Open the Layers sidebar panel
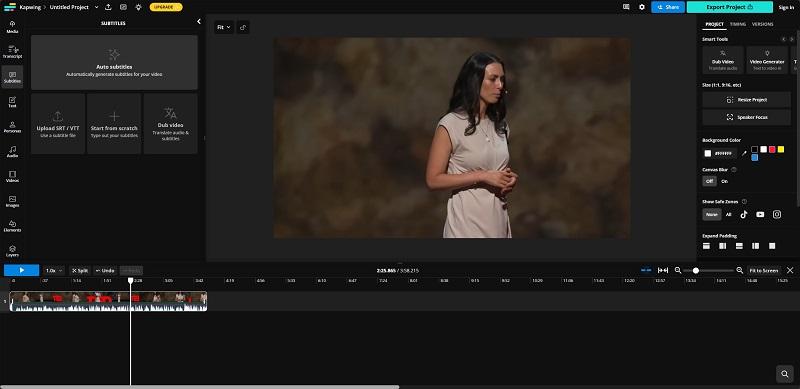The image size is (800, 389). (x=12, y=251)
